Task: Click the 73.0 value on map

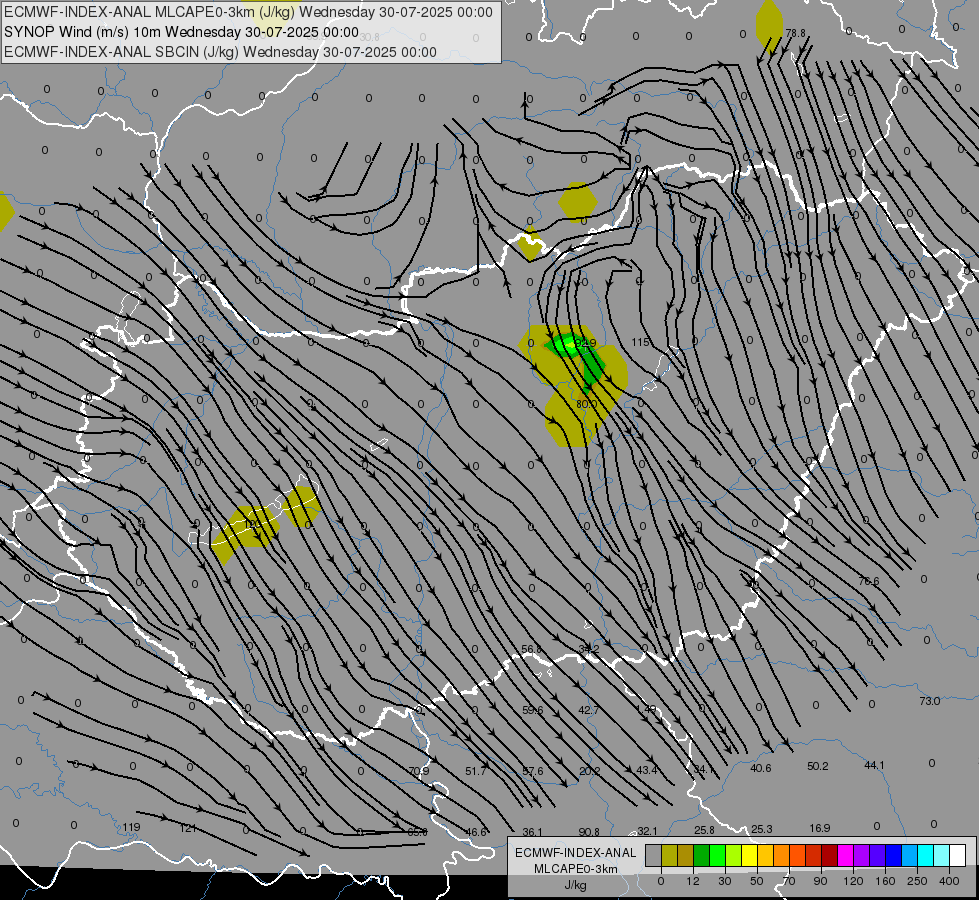Action: coord(930,701)
